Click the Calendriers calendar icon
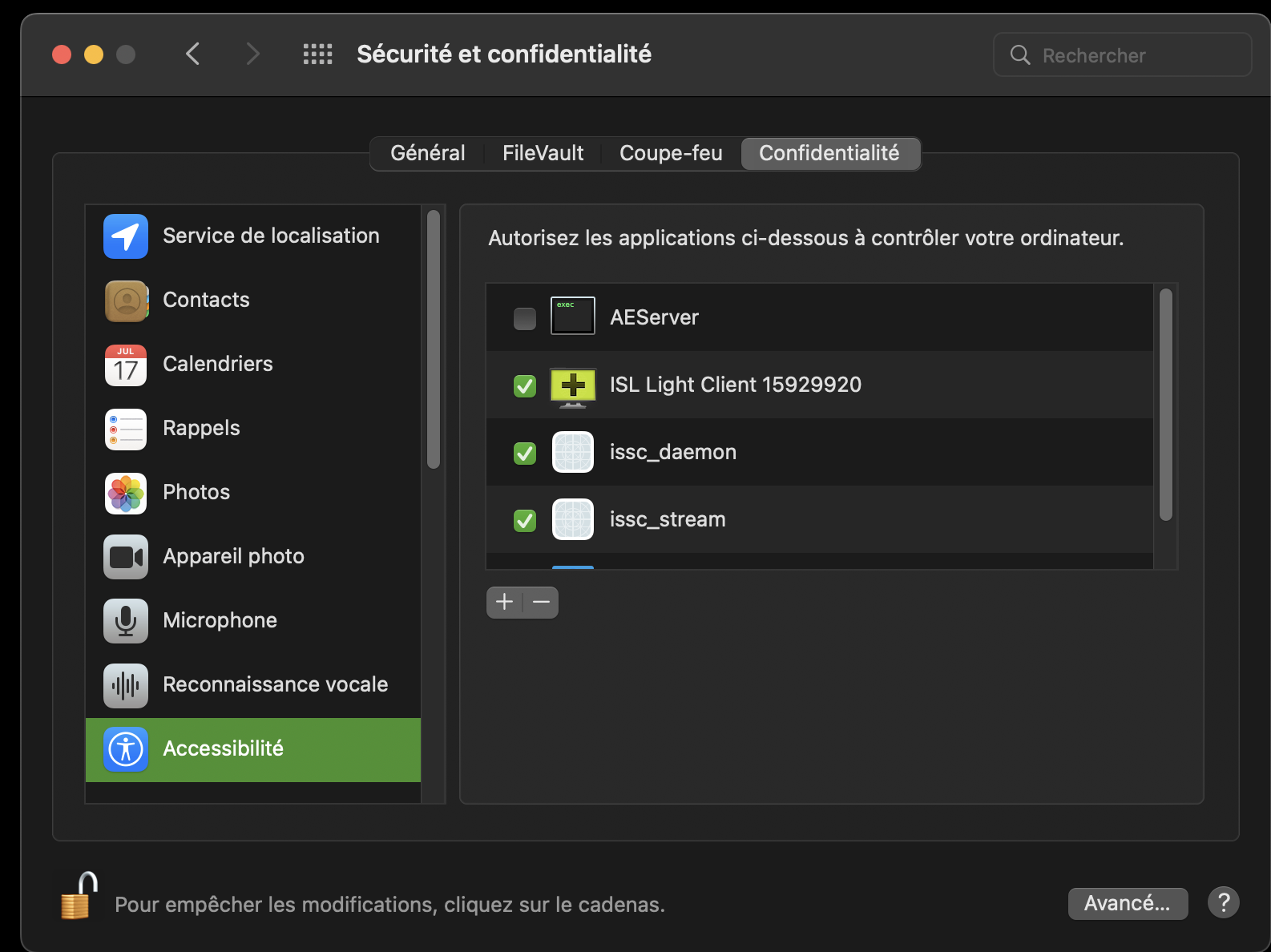Image resolution: width=1271 pixels, height=952 pixels. [126, 365]
